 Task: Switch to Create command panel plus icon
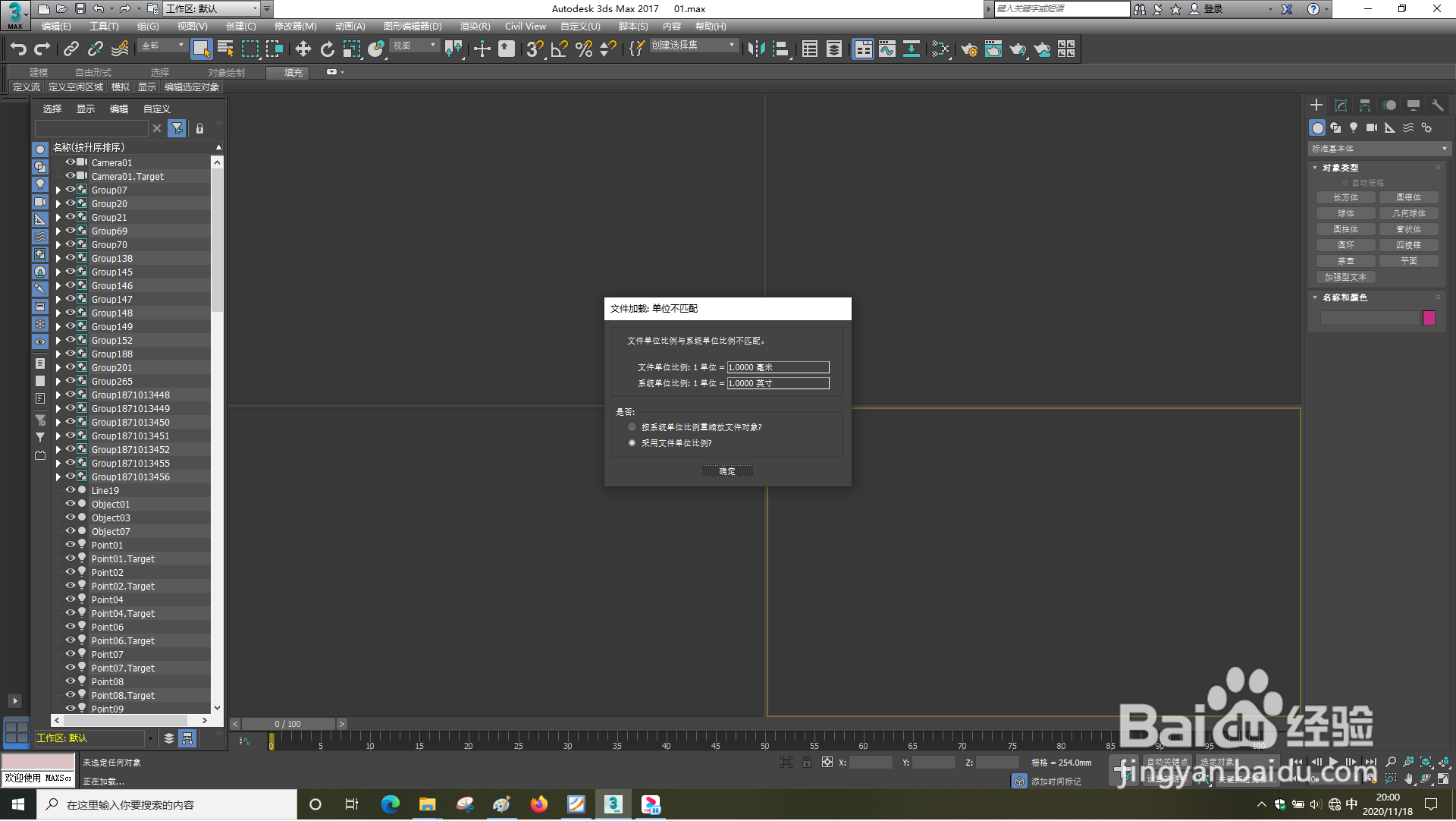1316,105
